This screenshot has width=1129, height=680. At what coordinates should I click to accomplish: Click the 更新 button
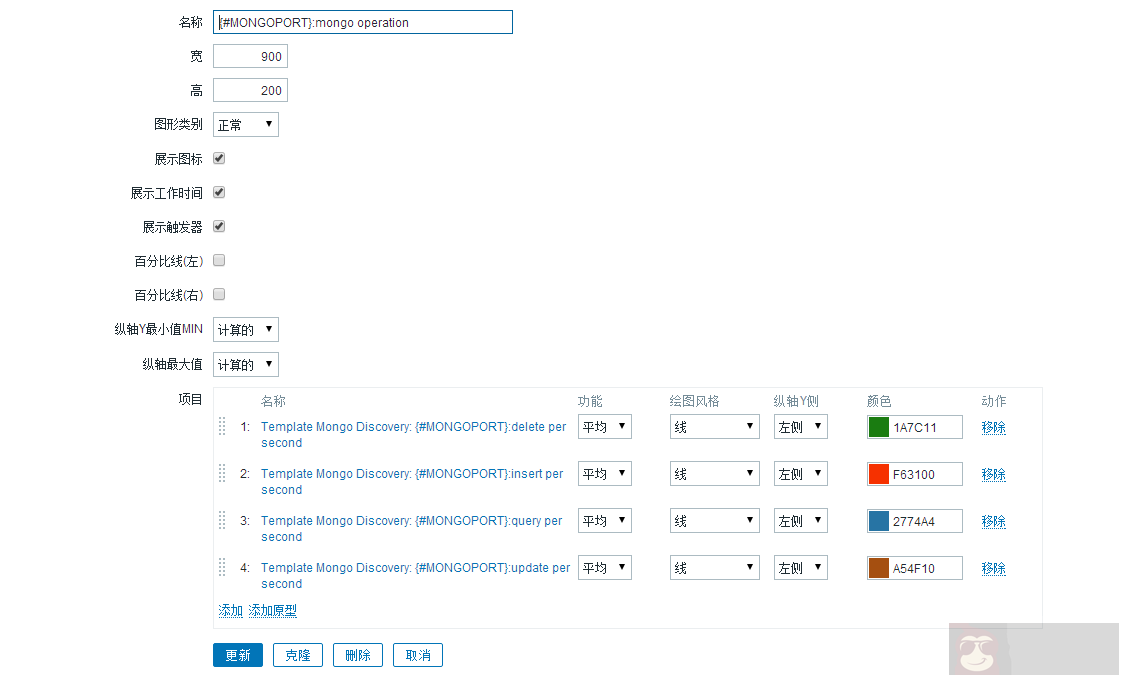click(x=238, y=655)
